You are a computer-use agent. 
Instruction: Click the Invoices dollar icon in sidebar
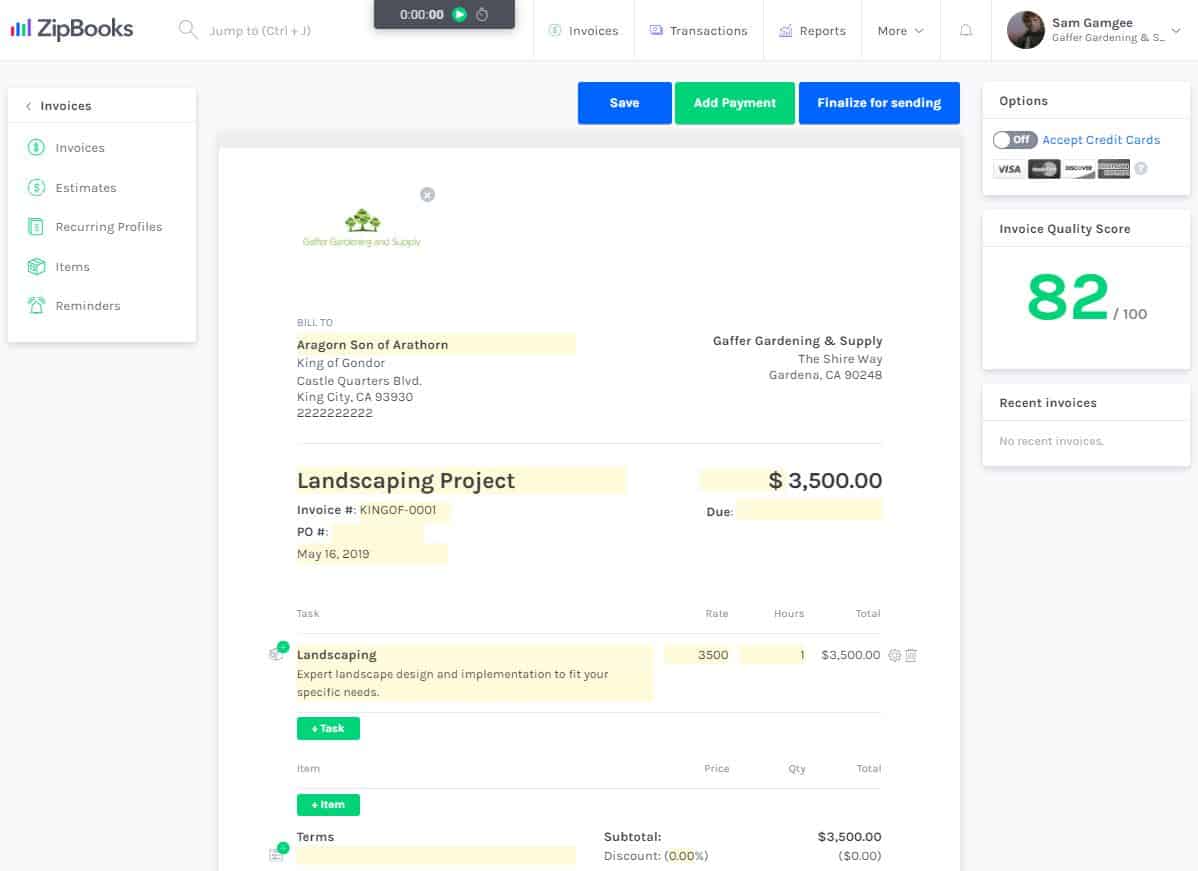pyautogui.click(x=36, y=147)
